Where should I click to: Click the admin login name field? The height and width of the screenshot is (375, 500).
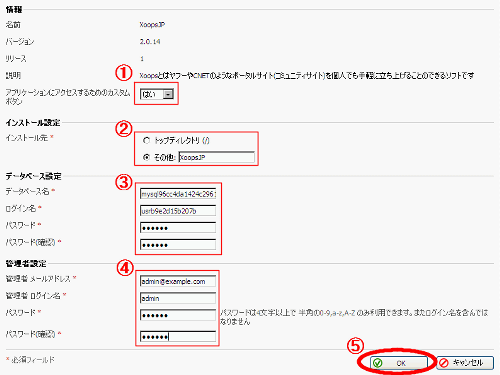tap(178, 298)
